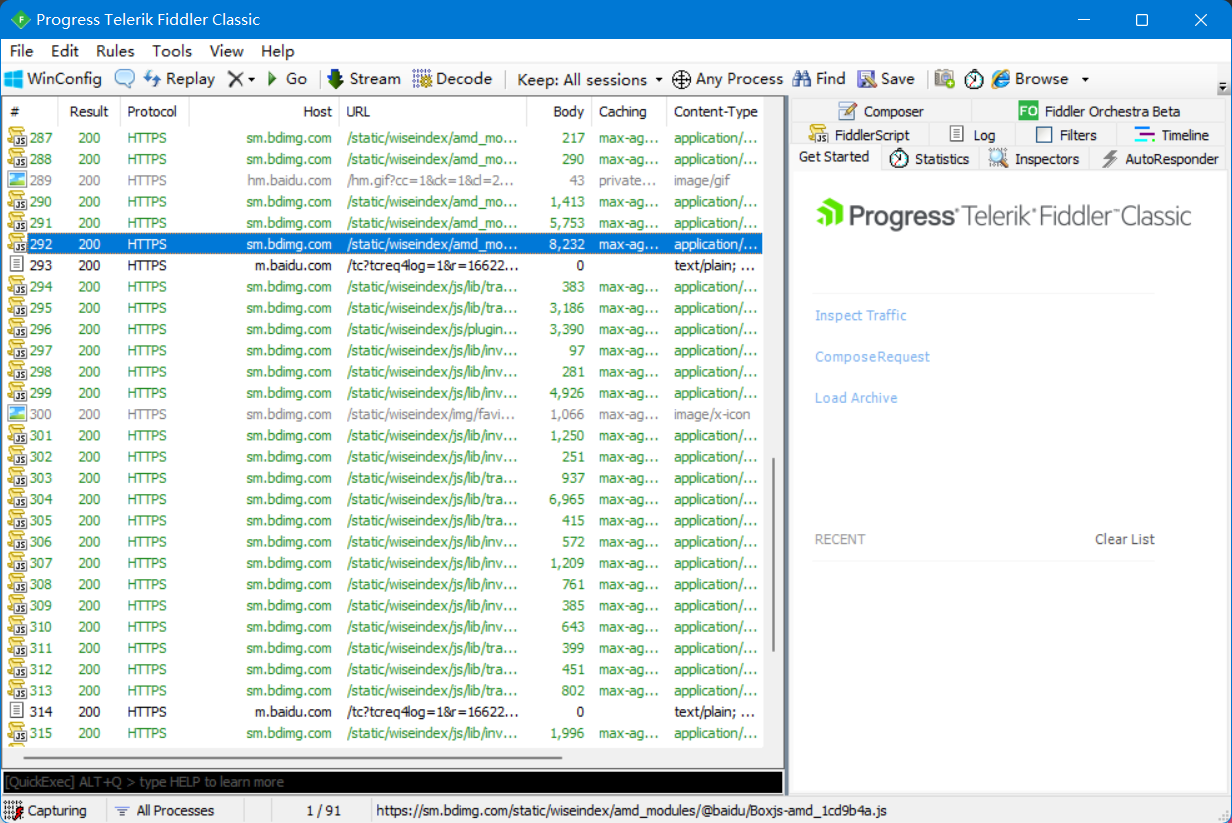1232x823 pixels.
Task: Click the stopwatch timer toolbar icon
Action: [974, 79]
